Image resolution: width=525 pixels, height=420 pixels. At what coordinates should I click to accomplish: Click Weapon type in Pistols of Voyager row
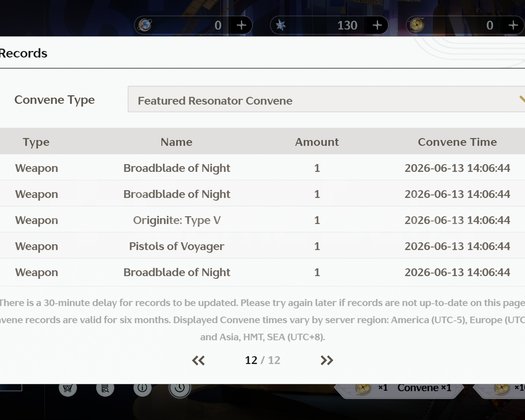36,246
